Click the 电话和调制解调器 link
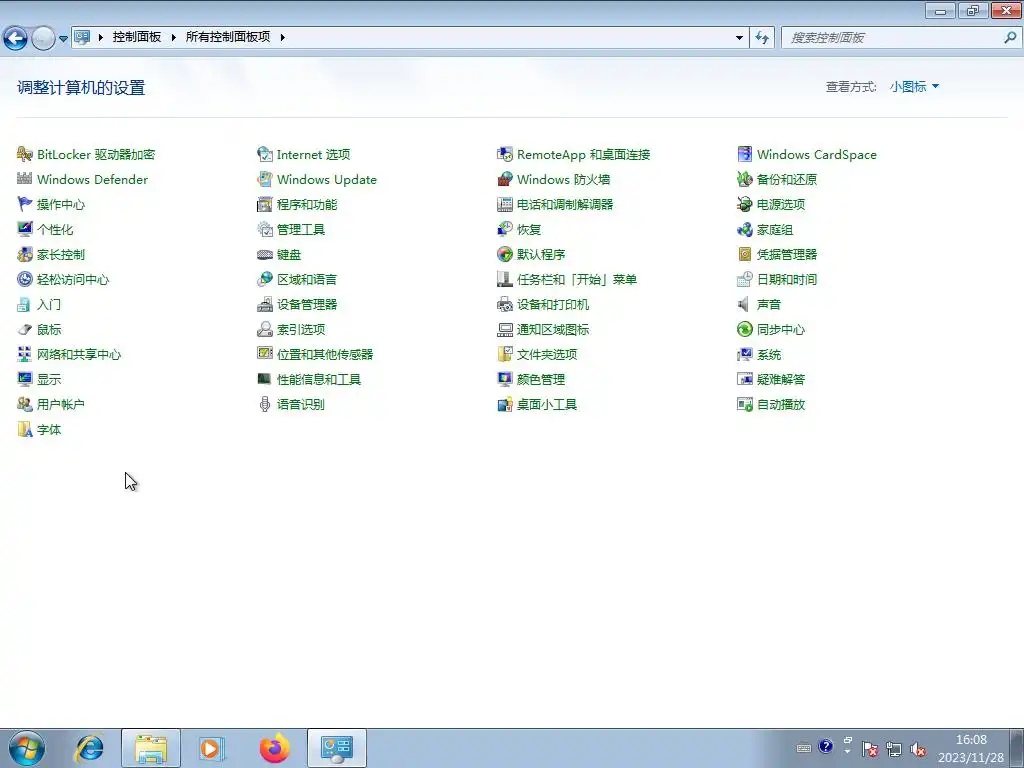1024x768 pixels. click(x=566, y=204)
